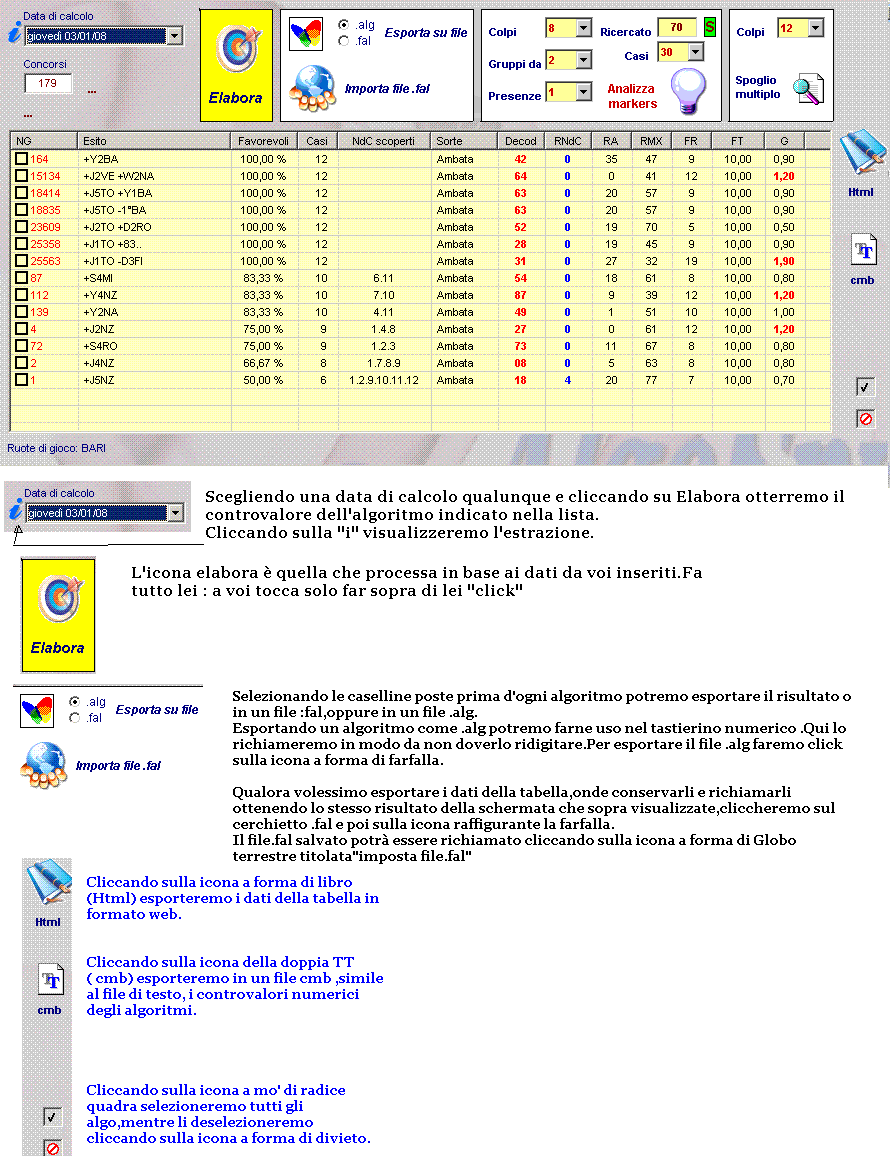Click the 'Ruote di gioco: BARI' status text

click(56, 448)
